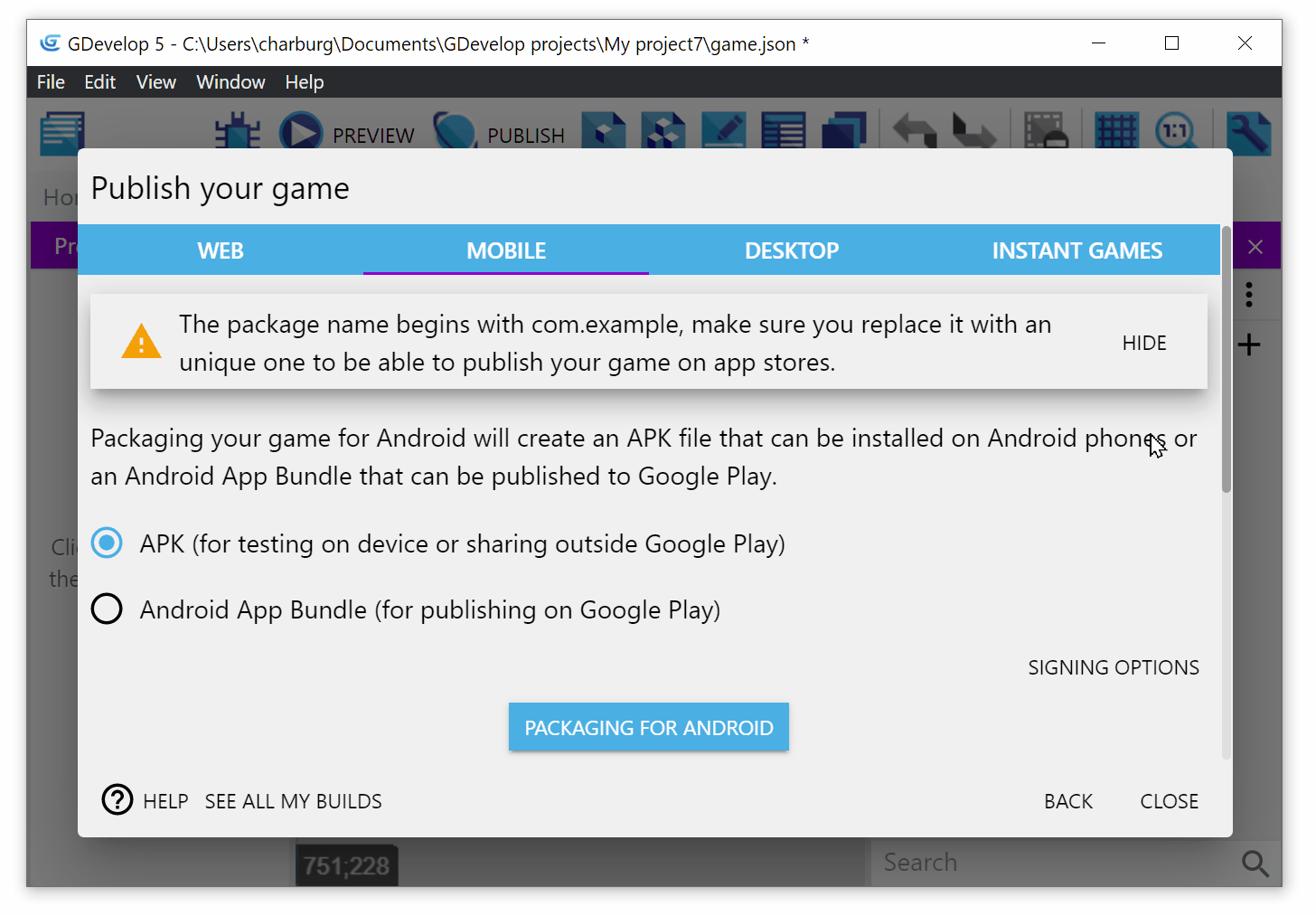Click the toggle grid icon
The height and width of the screenshot is (916, 1316).
[x=1116, y=132]
